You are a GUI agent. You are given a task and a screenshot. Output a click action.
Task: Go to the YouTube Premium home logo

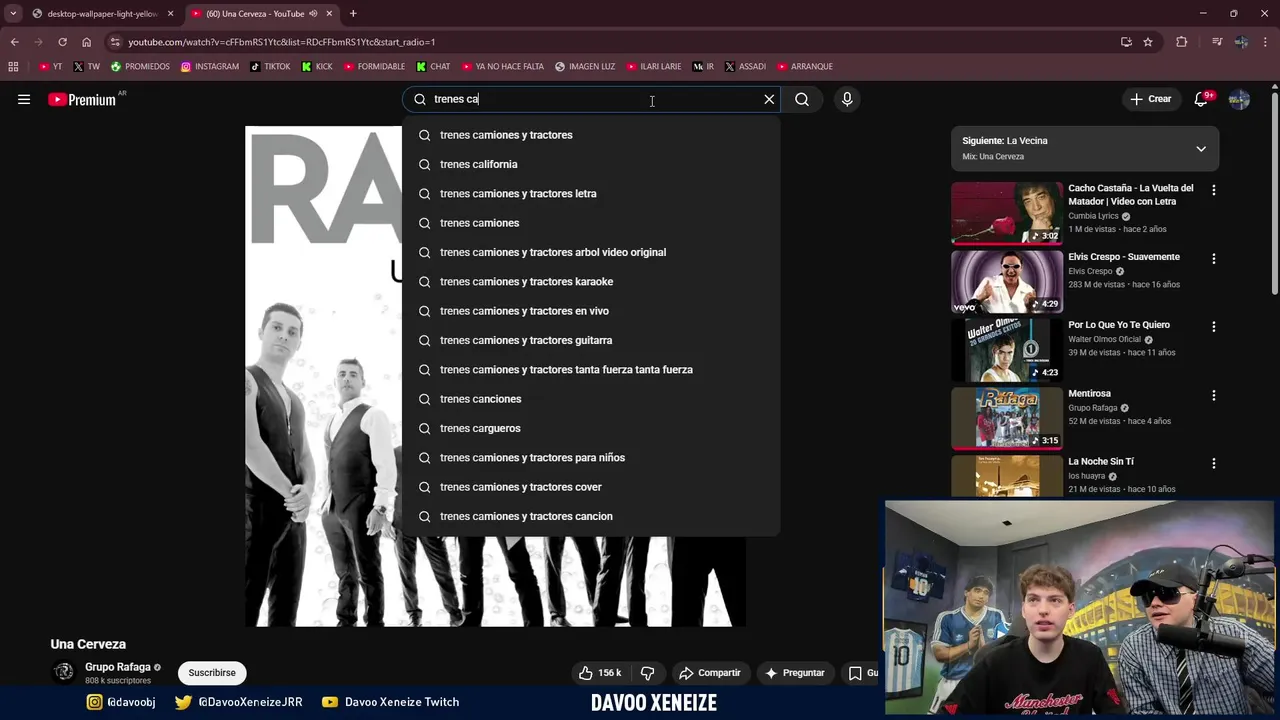82,99
